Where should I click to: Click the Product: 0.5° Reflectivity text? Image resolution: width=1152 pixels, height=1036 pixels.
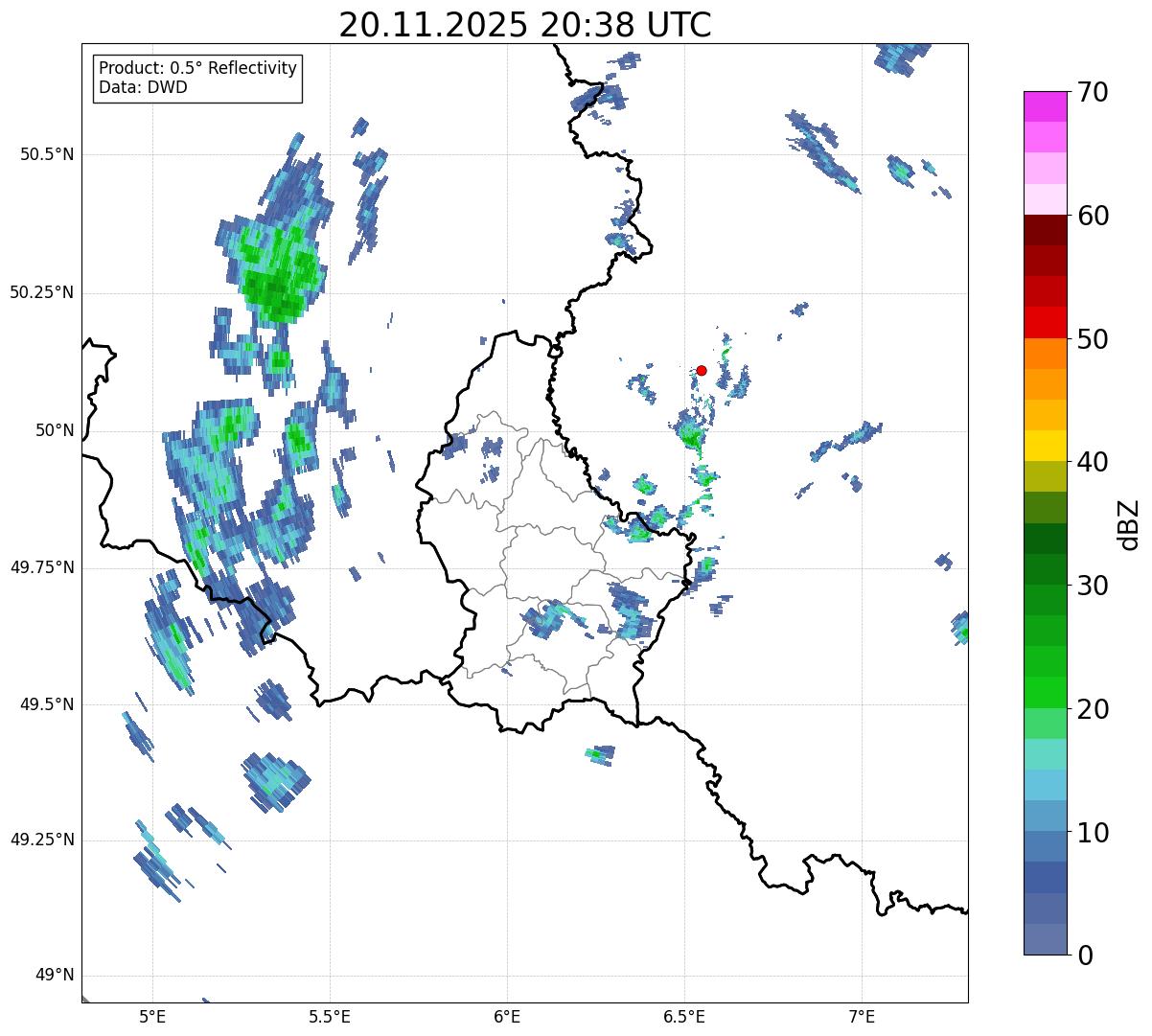pyautogui.click(x=198, y=69)
